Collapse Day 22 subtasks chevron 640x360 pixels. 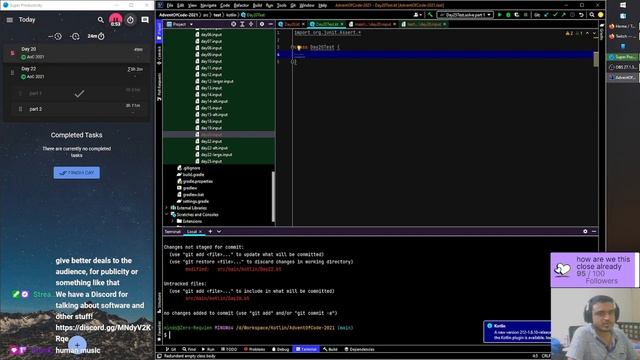point(135,76)
